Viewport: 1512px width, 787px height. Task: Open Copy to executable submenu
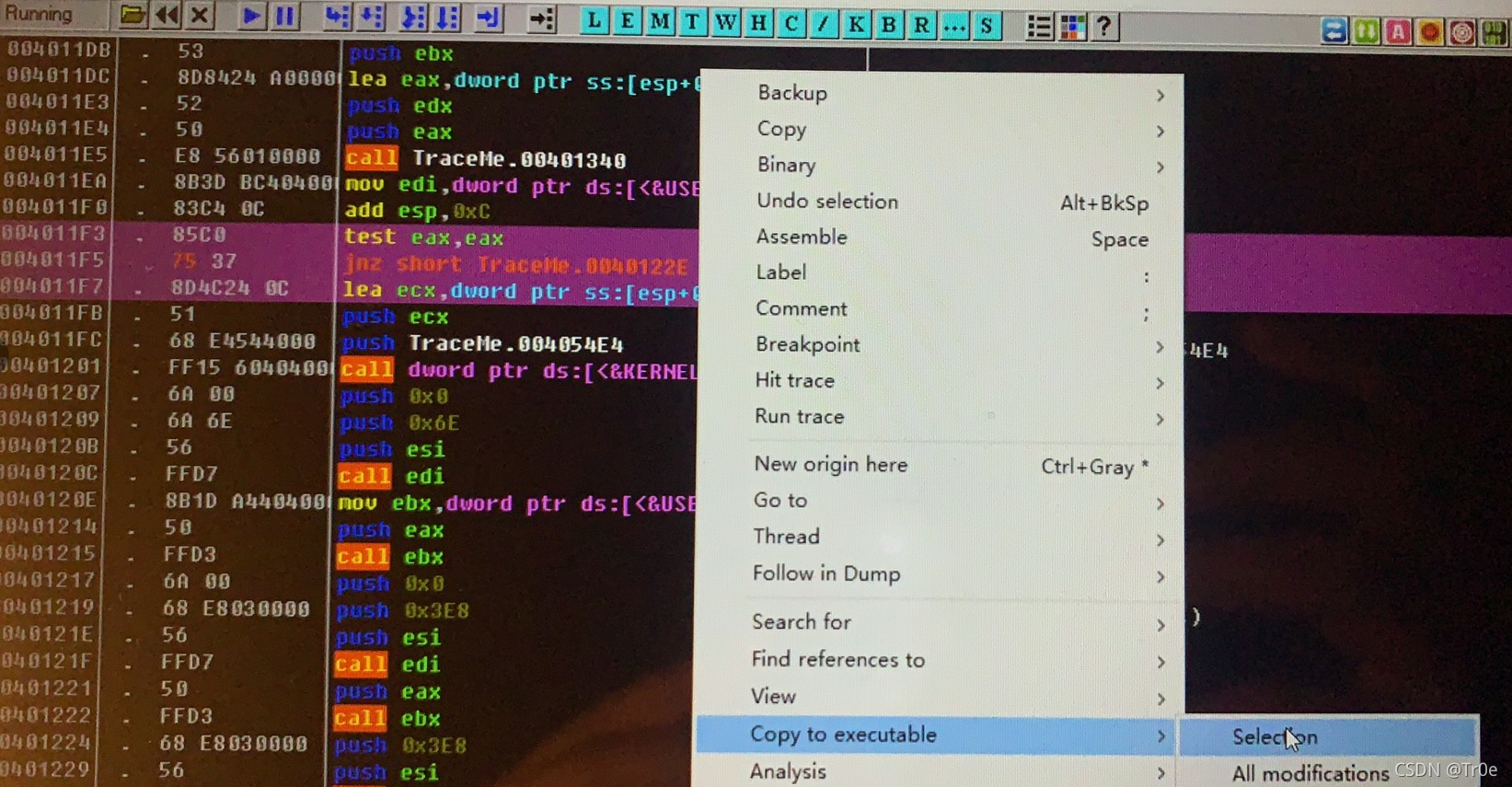point(939,735)
